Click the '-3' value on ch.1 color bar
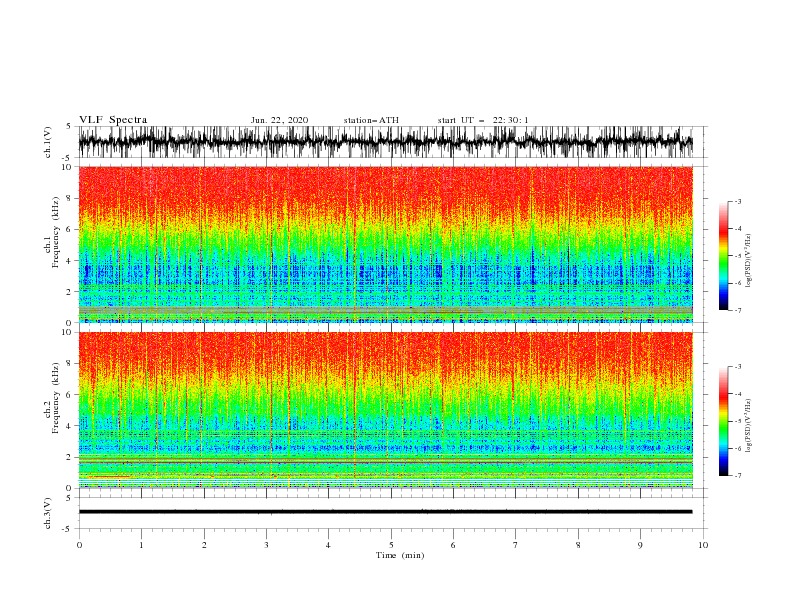The image size is (792, 612). [737, 201]
